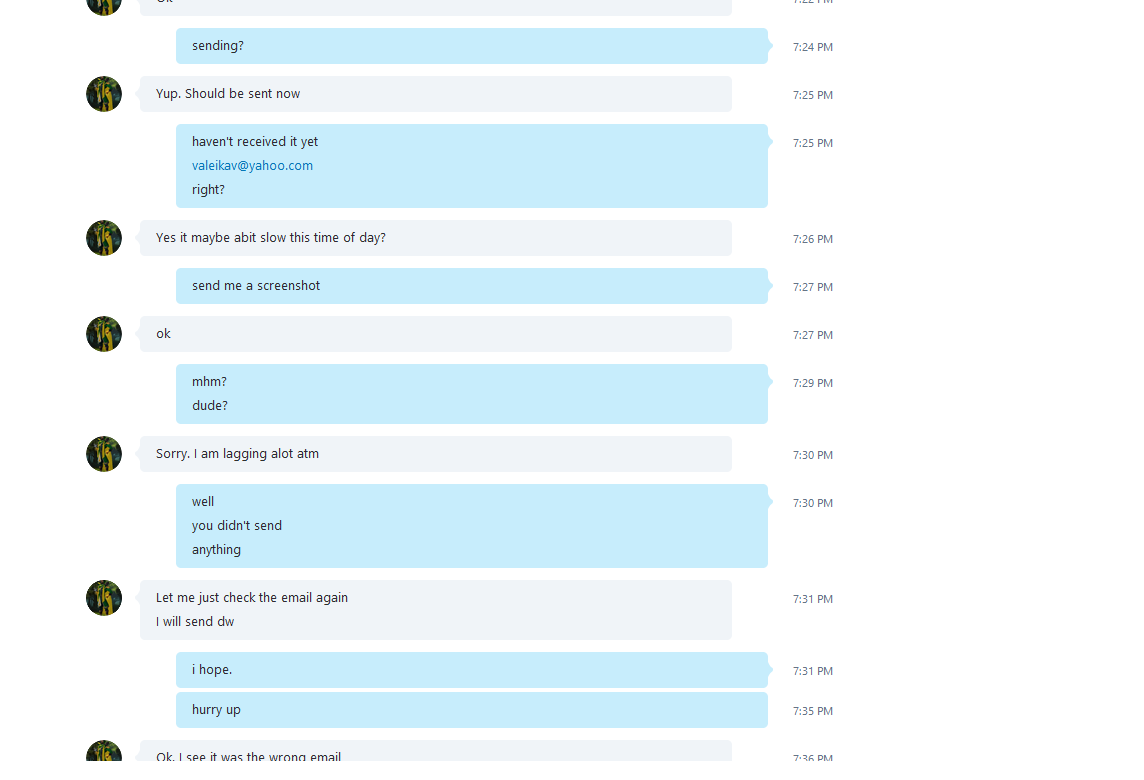Click avatar beside 'Let me just check the email'

click(x=104, y=598)
